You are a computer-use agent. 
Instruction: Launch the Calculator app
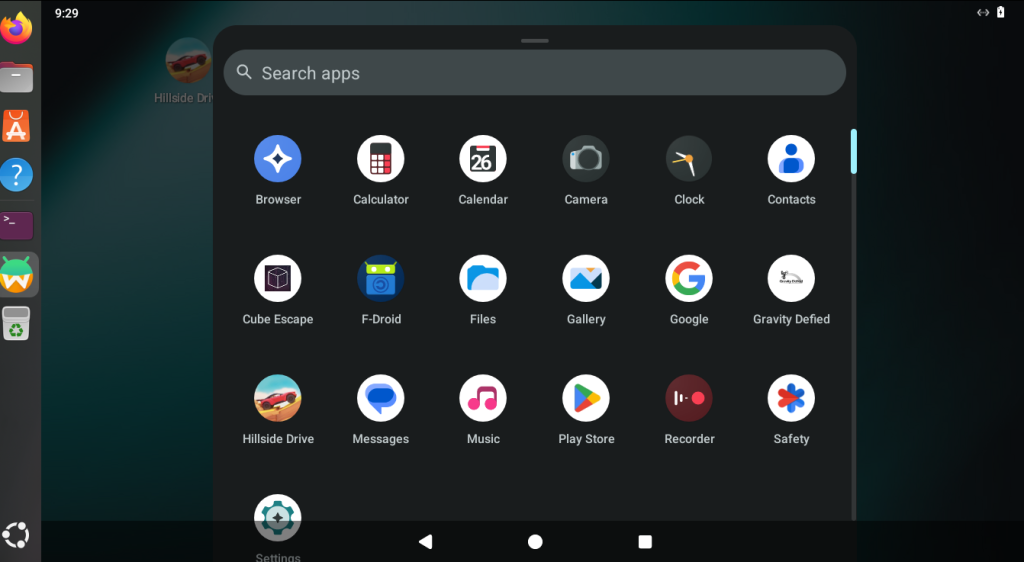(x=381, y=159)
